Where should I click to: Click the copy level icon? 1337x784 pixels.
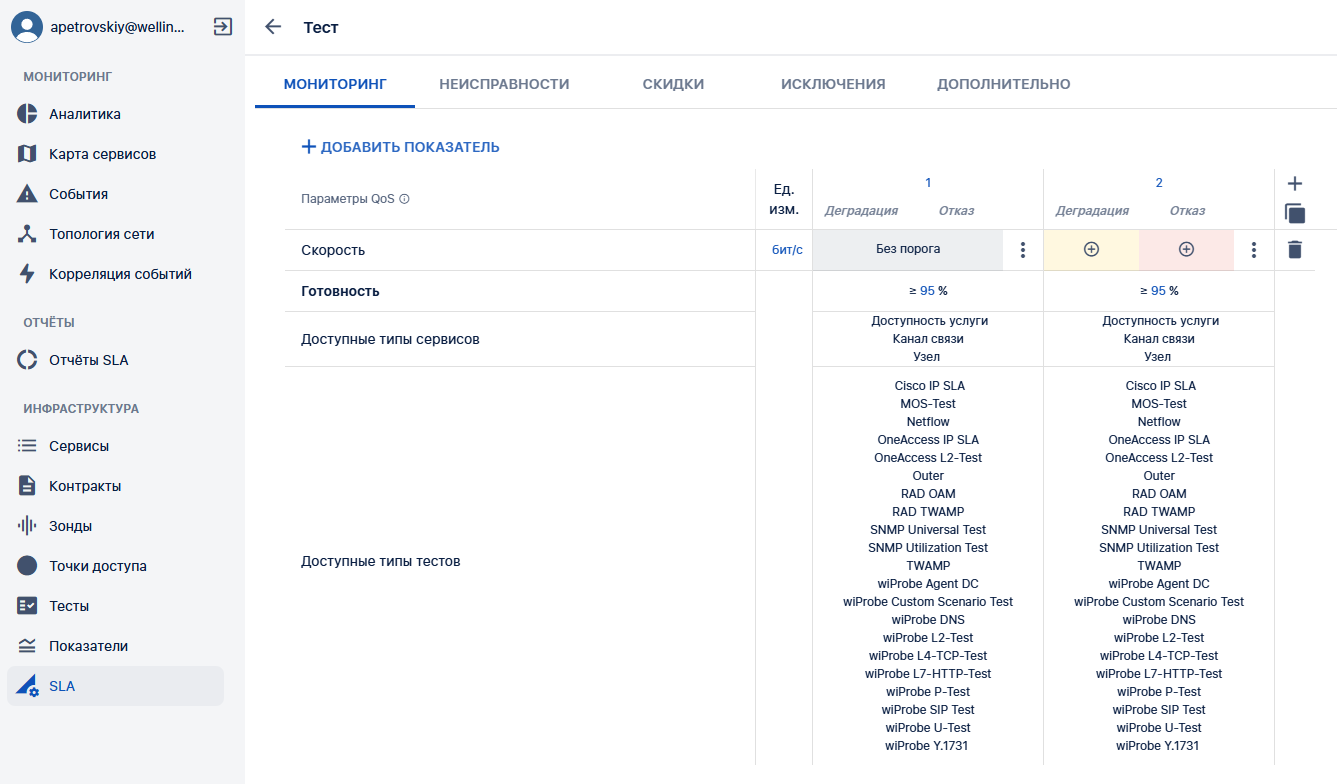point(1295,213)
